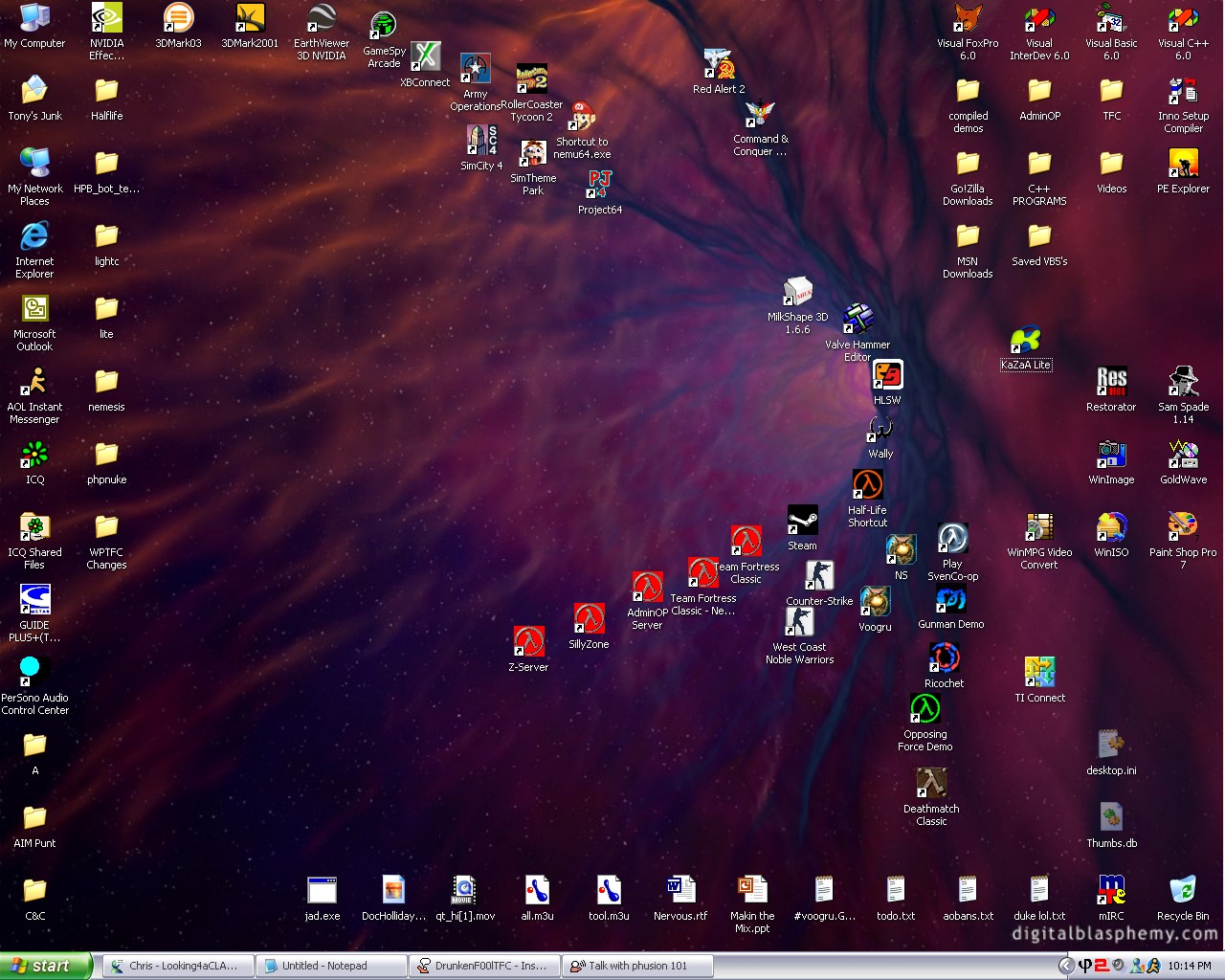Open Internet Explorer icon
Screen dimensions: 1225x980
(x=34, y=250)
